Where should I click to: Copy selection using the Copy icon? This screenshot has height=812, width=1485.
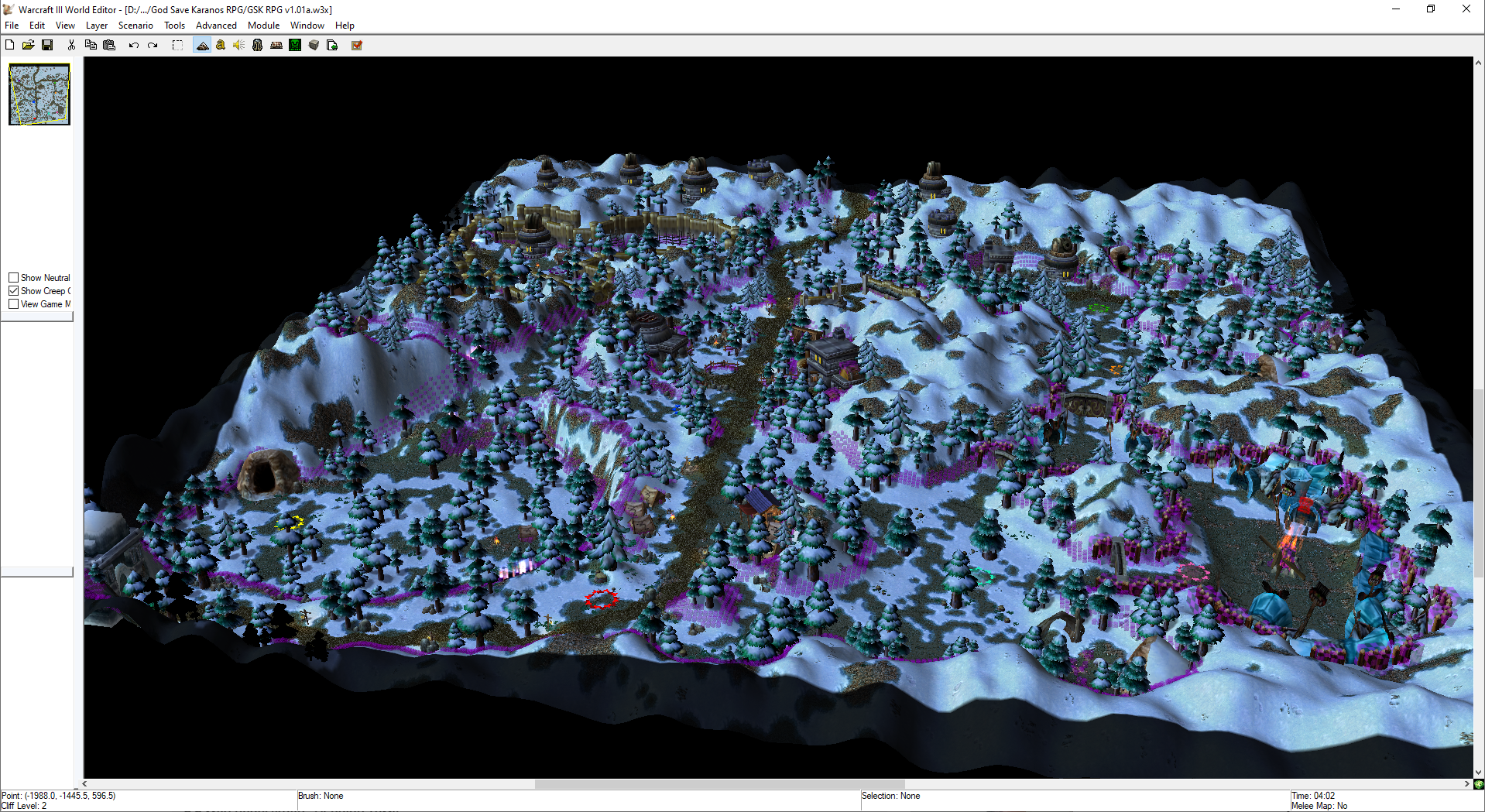[x=91, y=45]
